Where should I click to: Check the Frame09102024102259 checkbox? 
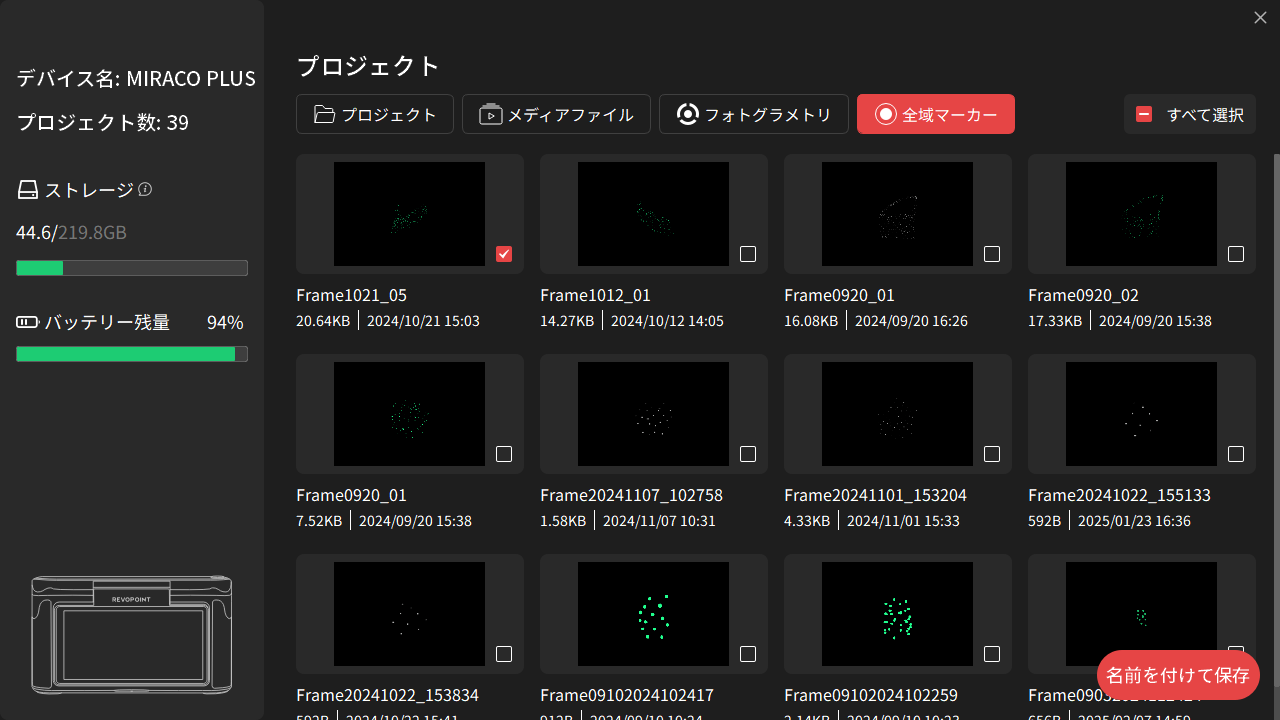[x=992, y=654]
